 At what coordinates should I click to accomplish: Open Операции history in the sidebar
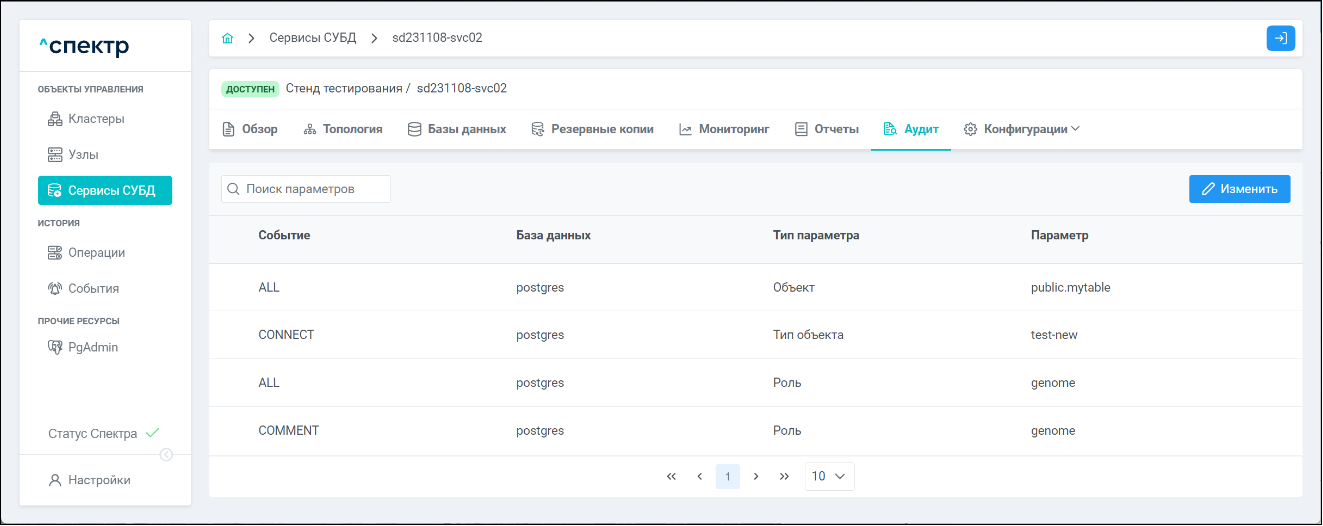[96, 253]
